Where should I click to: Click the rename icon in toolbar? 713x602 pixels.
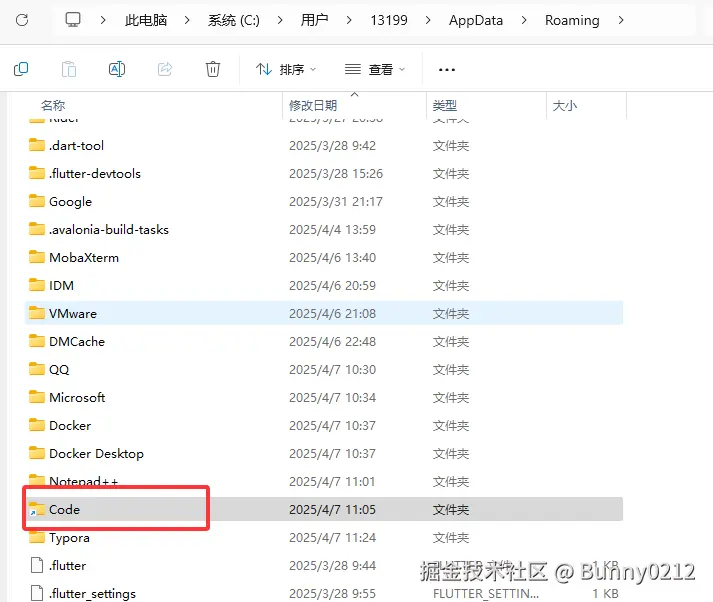click(x=117, y=69)
